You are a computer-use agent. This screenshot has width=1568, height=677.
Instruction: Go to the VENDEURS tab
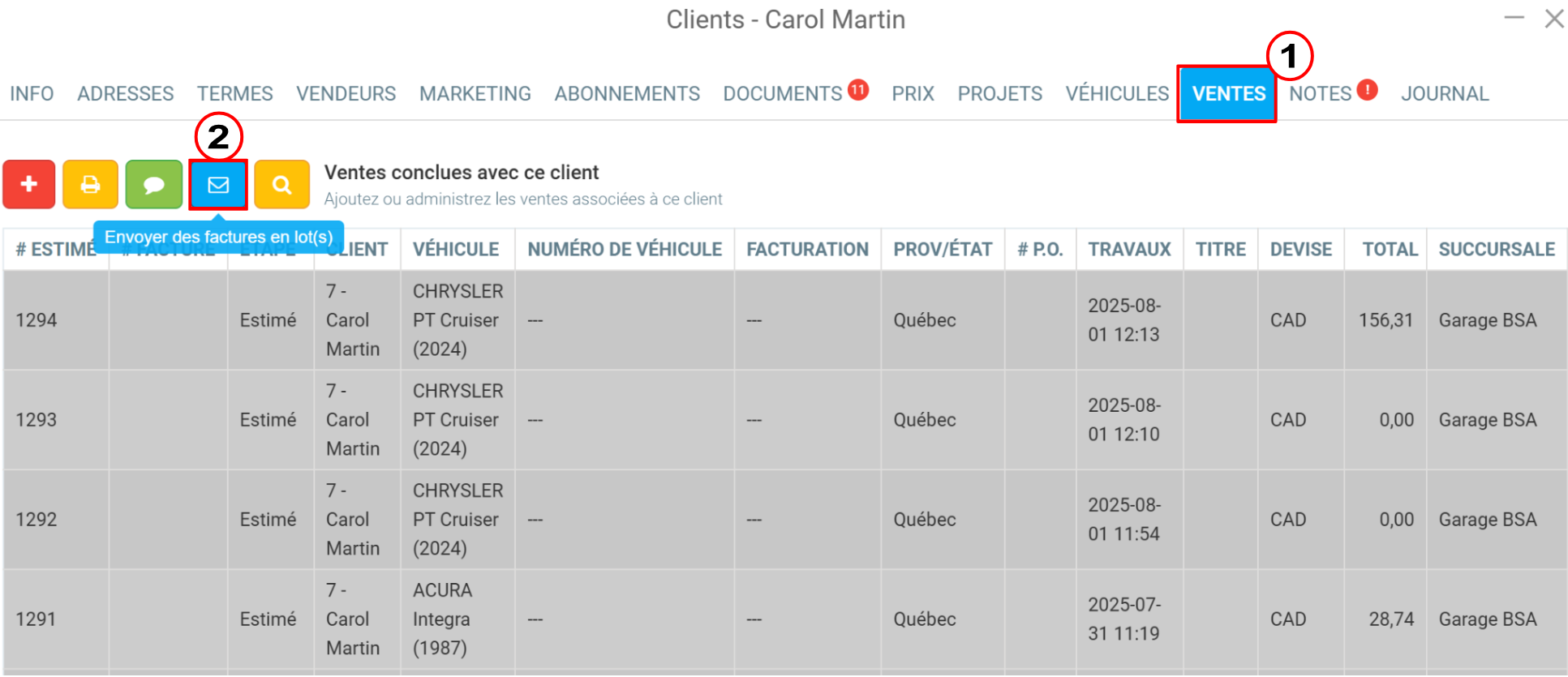[x=346, y=94]
